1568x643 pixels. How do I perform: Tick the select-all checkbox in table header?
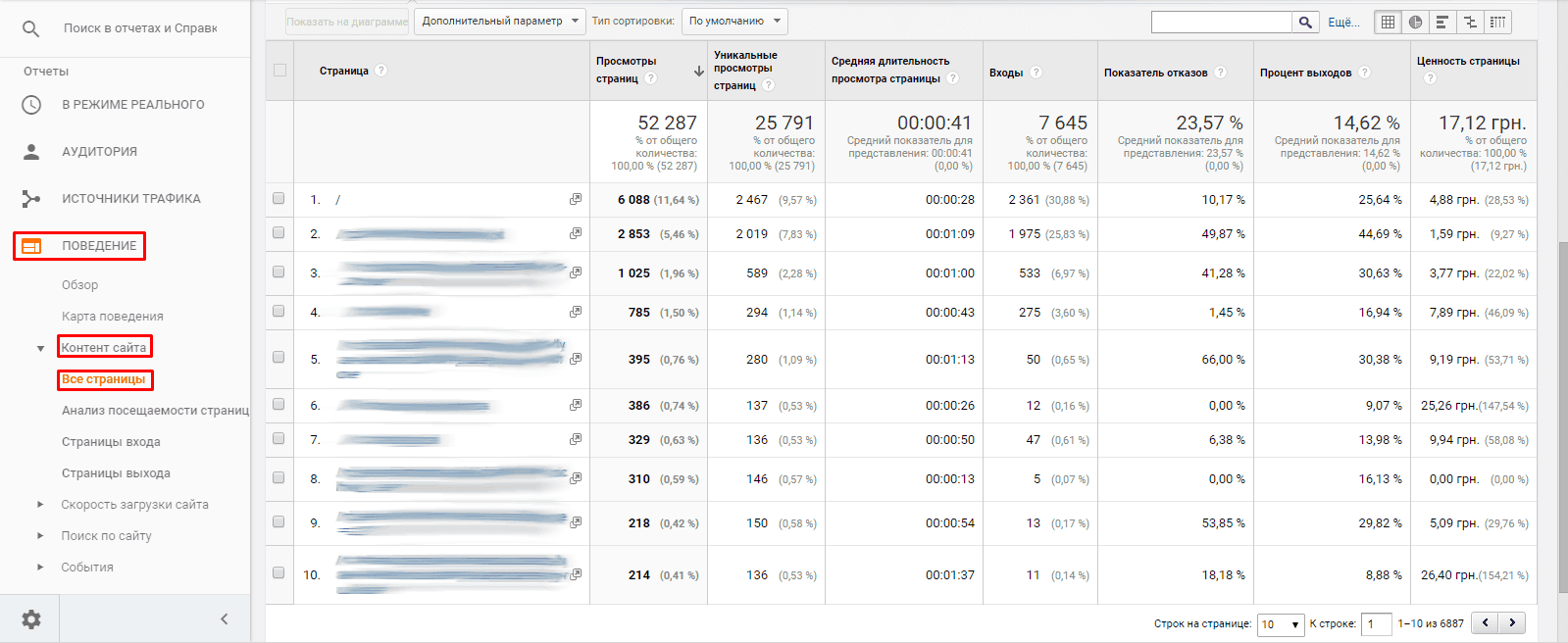280,70
